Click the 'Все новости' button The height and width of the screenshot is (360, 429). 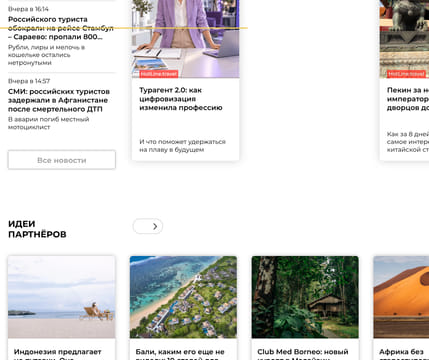click(62, 160)
